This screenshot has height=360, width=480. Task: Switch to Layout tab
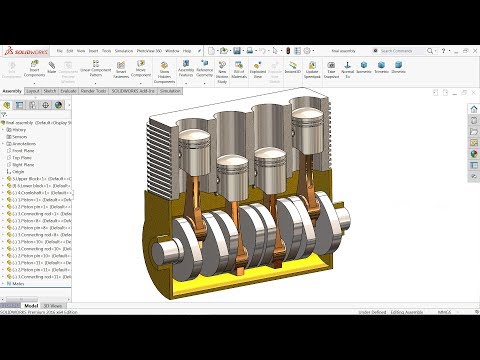33,91
